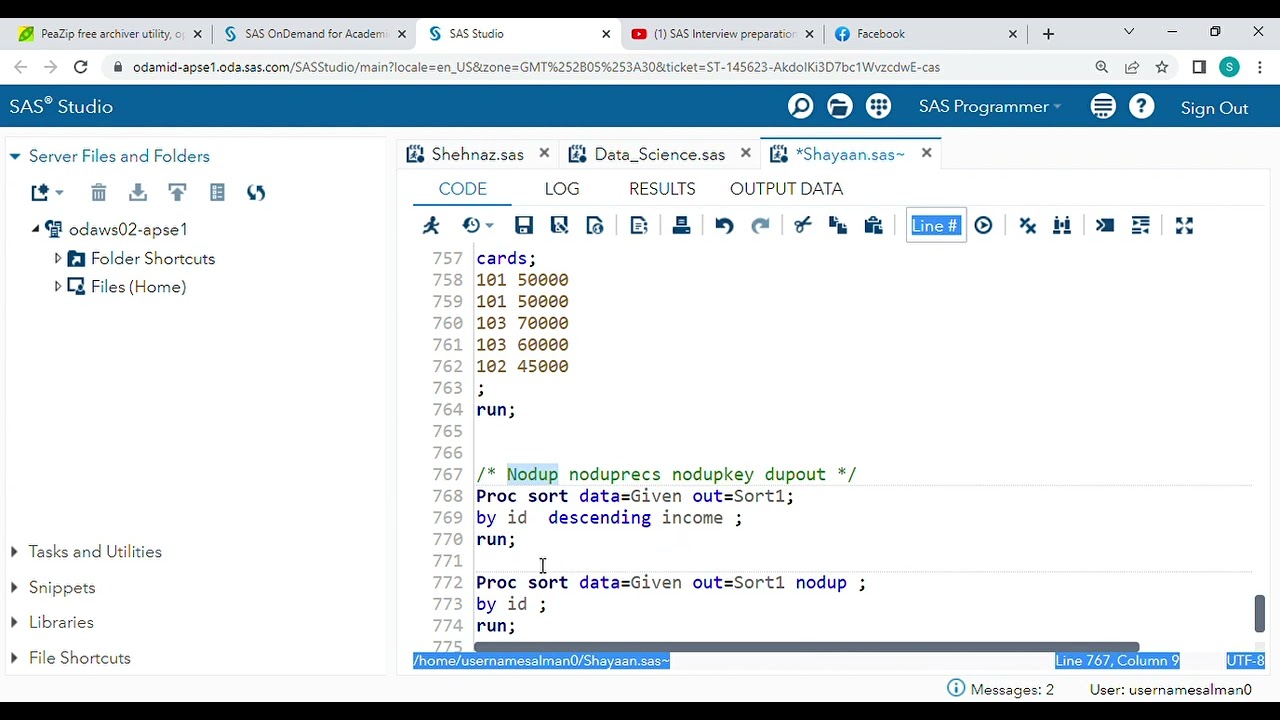Open the RESULTS tab
The image size is (1280, 720).
point(662,189)
